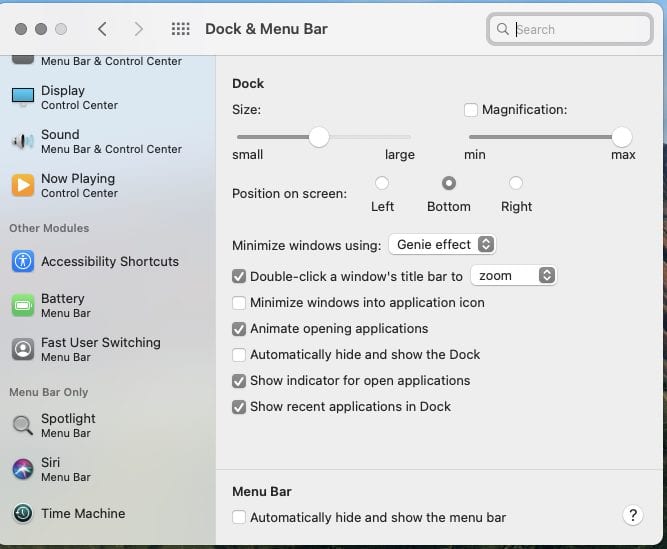Select Left for Dock position
This screenshot has height=549, width=667.
pos(382,183)
